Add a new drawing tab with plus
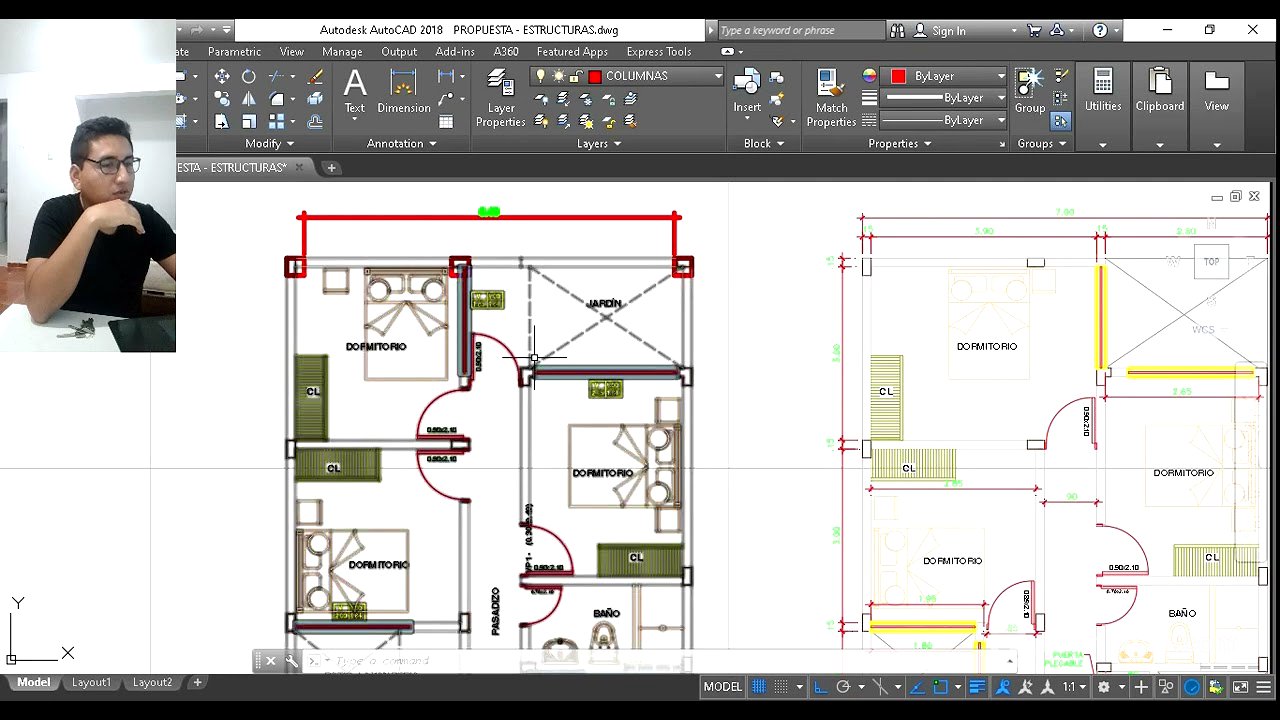The height and width of the screenshot is (720, 1280). (x=331, y=168)
